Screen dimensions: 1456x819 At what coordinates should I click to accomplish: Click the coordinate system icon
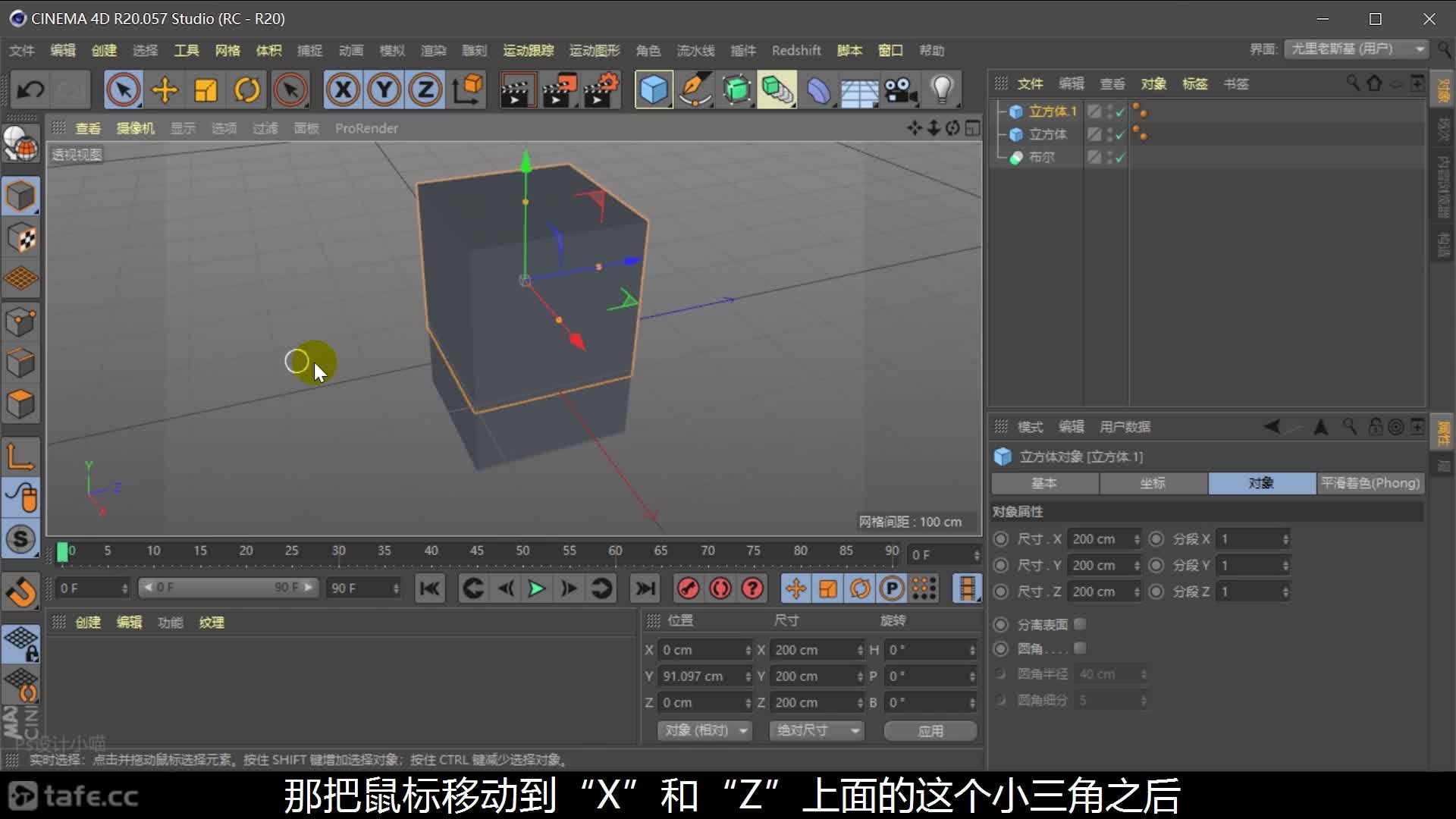tap(468, 90)
